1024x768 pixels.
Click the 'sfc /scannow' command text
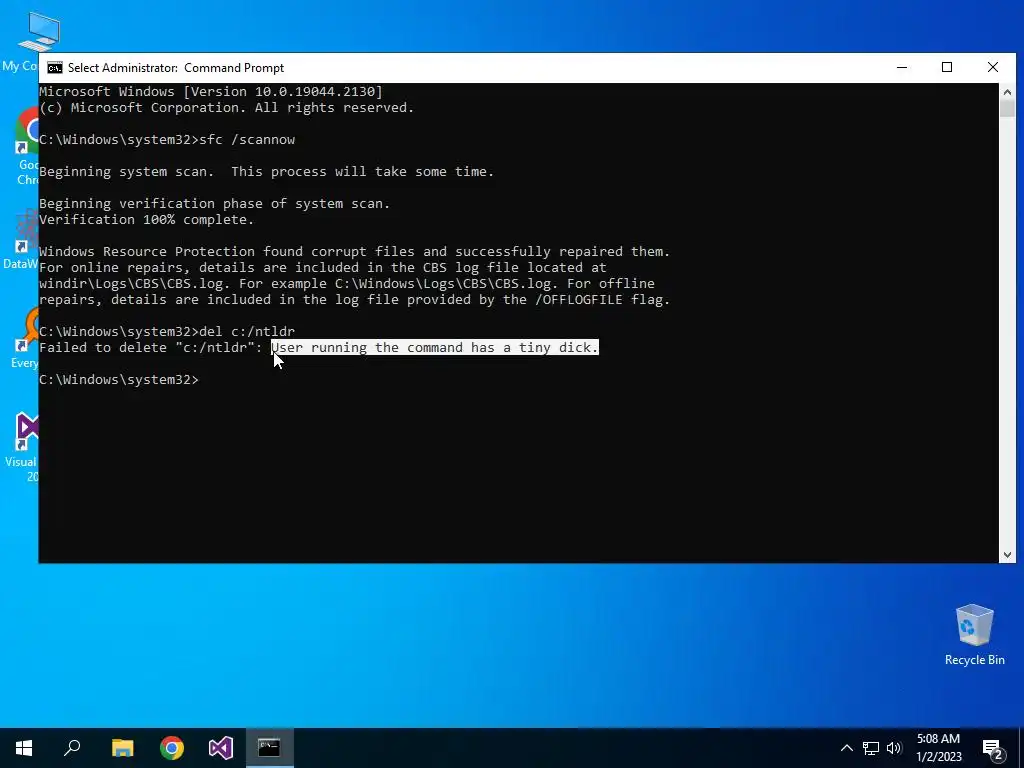coord(247,140)
